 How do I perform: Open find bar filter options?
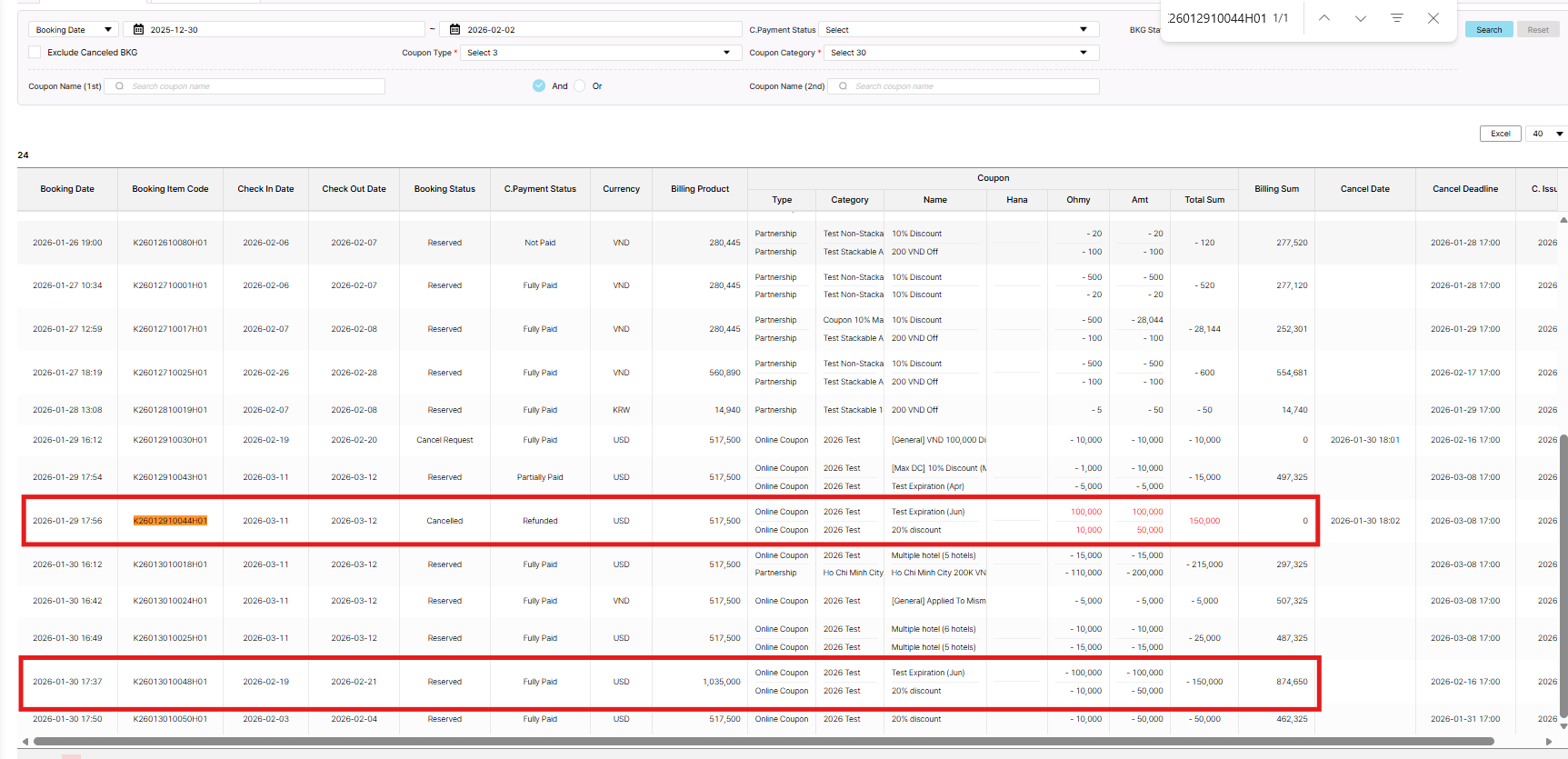(x=1397, y=18)
